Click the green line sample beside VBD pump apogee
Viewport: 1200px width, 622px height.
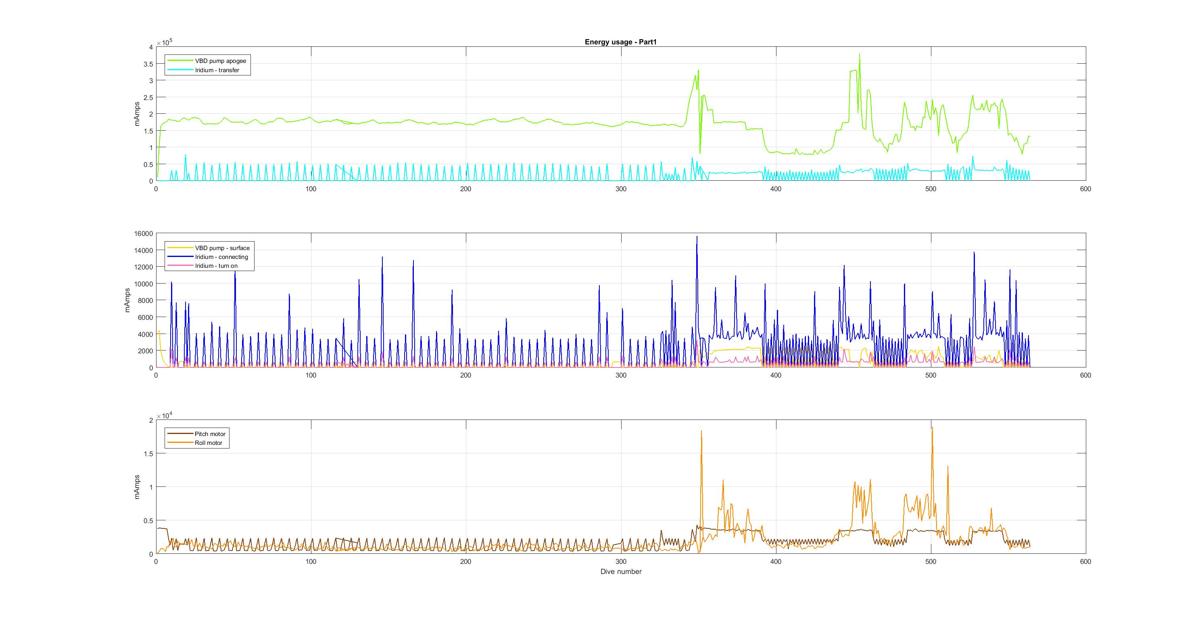point(180,61)
